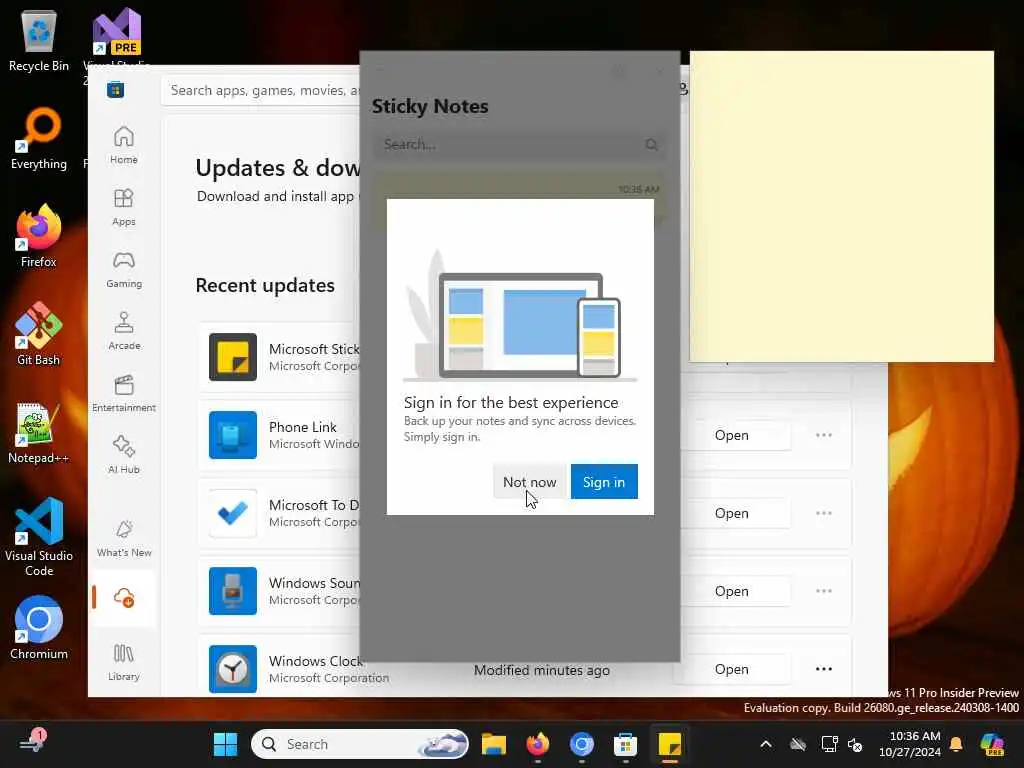Click Microsoft Store logo icon
Image resolution: width=1024 pixels, height=768 pixels.
(116, 90)
